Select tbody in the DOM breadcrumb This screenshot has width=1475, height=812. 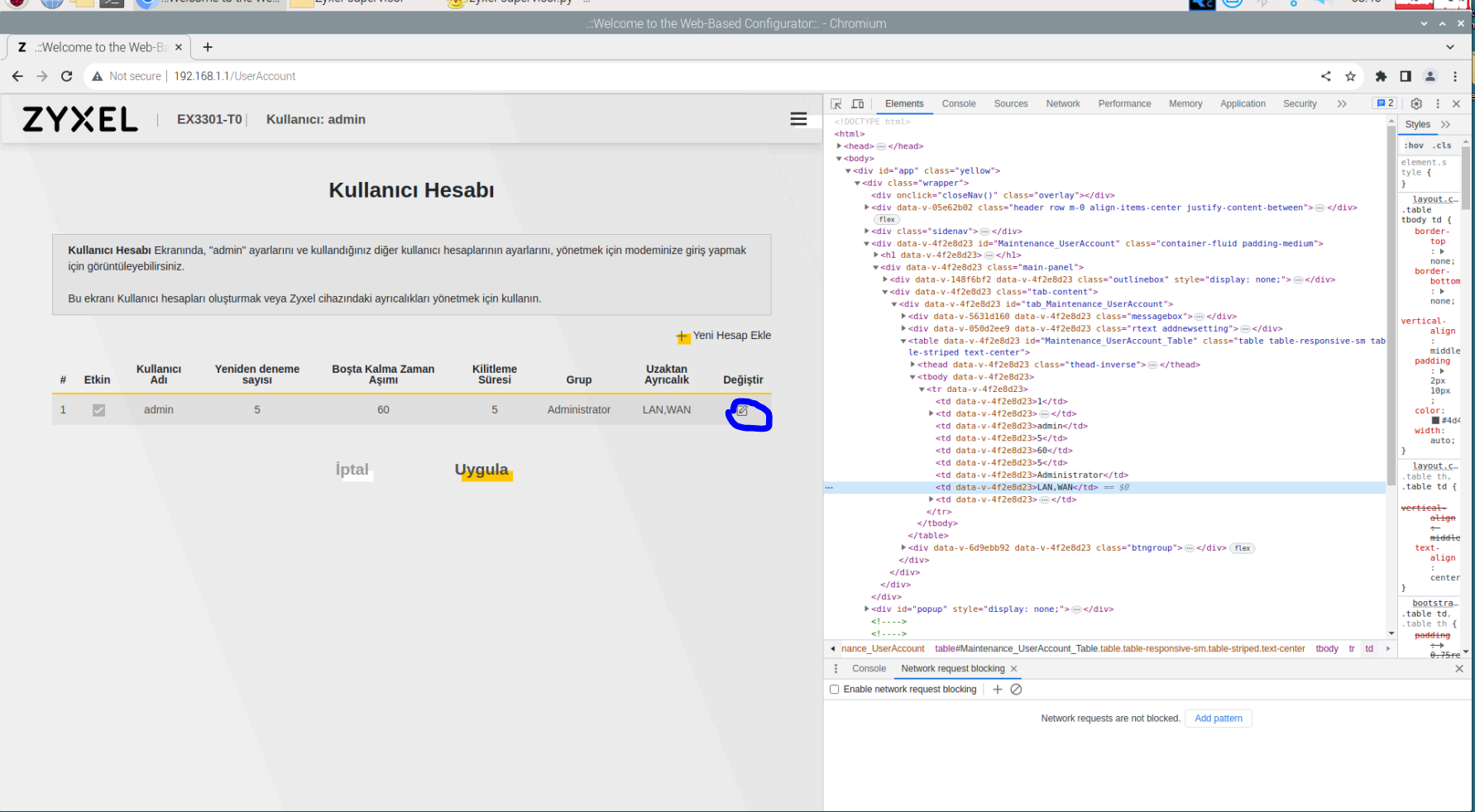click(1327, 649)
